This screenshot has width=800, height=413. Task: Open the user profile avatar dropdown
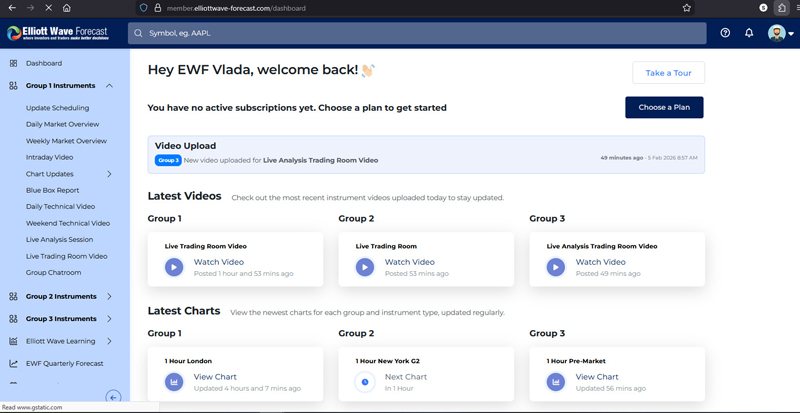pos(780,33)
